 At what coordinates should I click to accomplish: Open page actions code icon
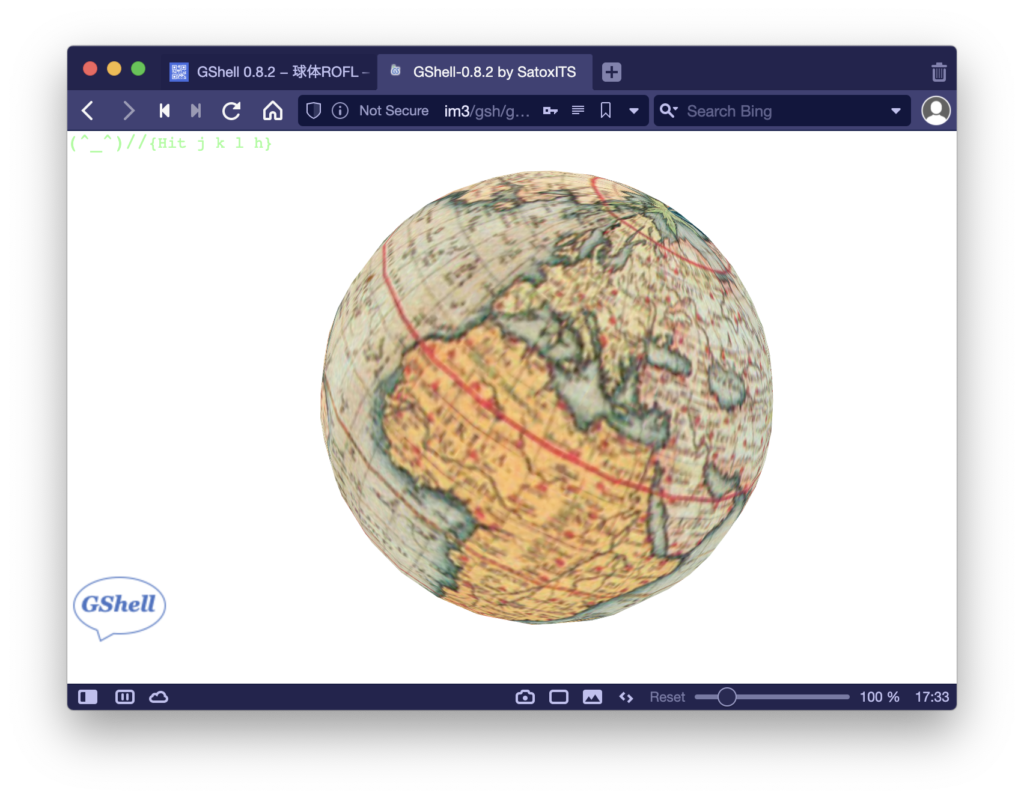626,697
